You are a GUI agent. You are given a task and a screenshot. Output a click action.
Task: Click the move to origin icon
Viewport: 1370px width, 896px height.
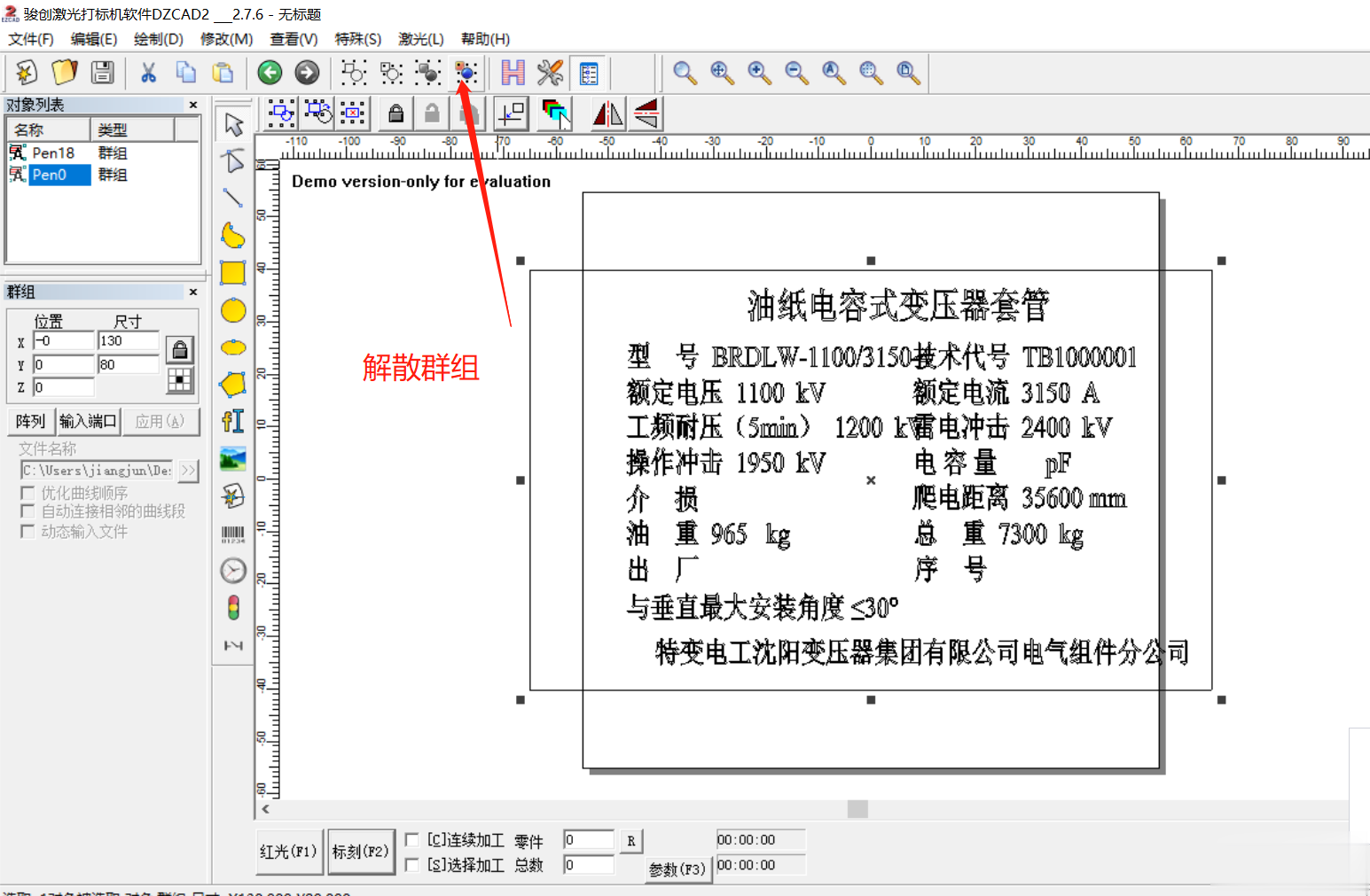coord(512,113)
